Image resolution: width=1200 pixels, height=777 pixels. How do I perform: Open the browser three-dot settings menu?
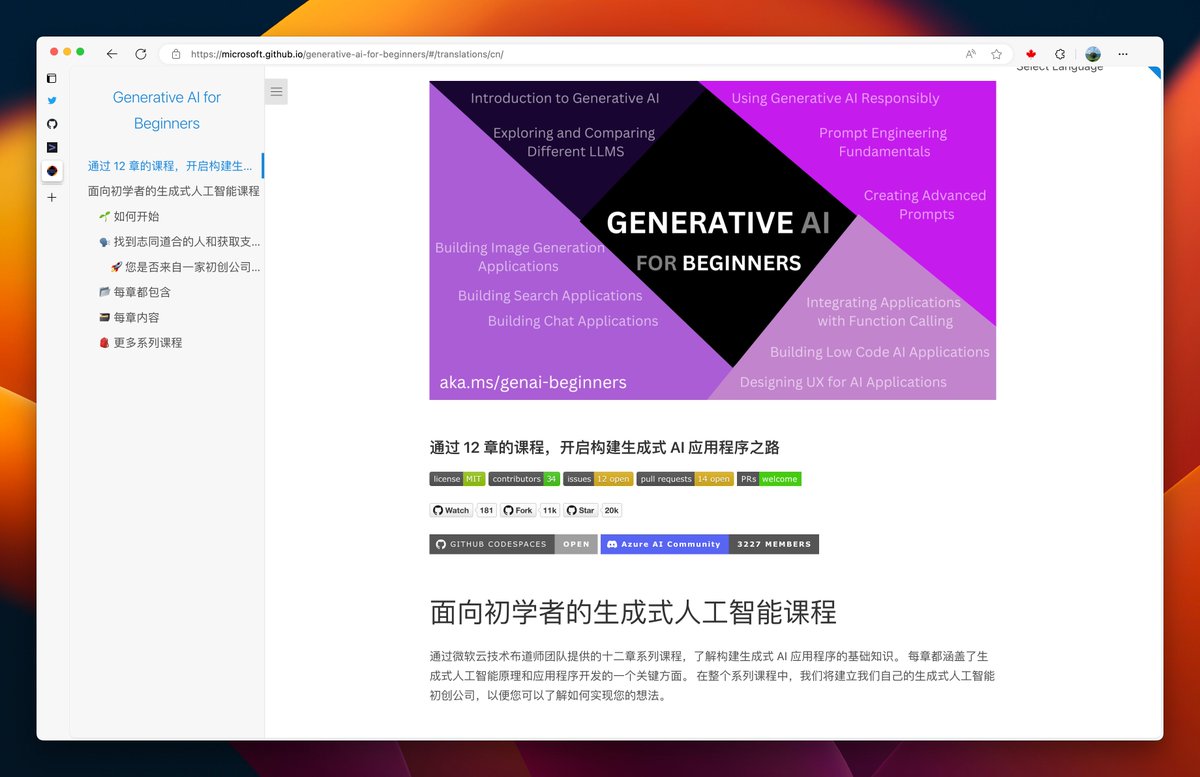(x=1123, y=54)
